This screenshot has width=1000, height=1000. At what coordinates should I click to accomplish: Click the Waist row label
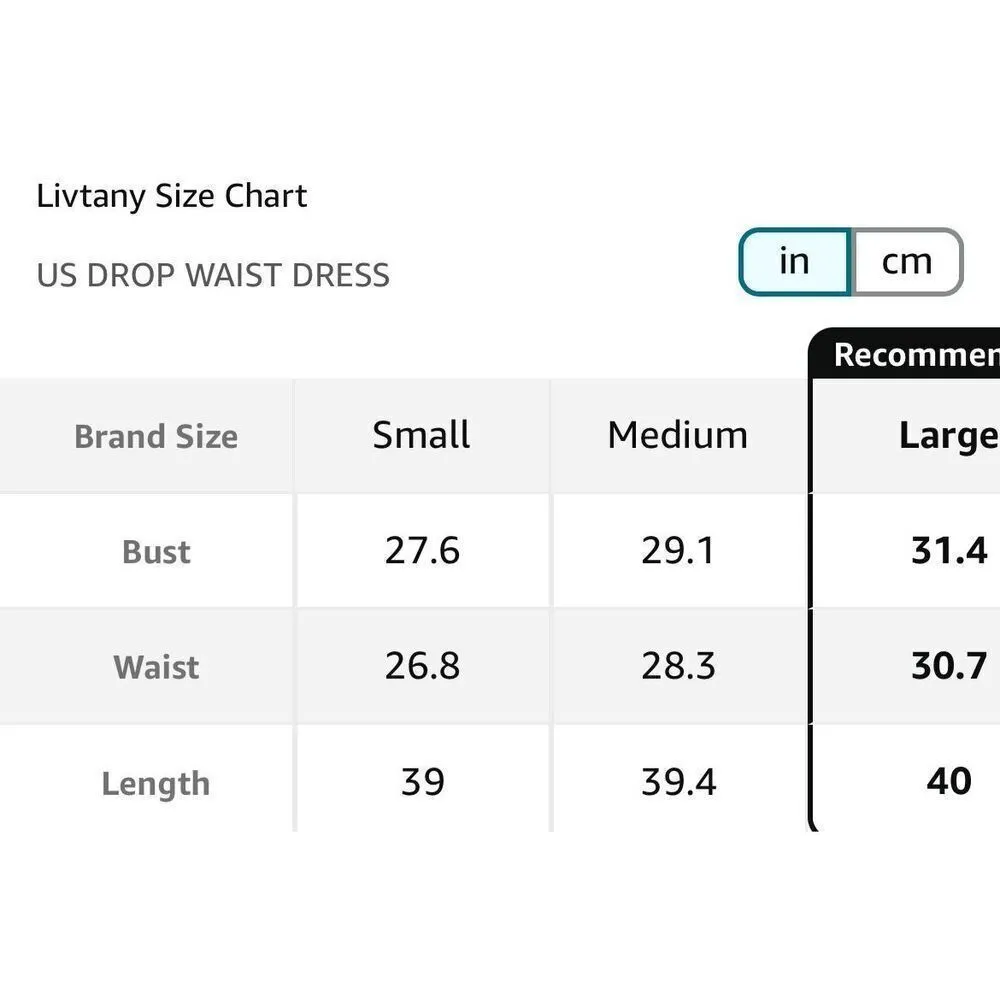tap(156, 667)
